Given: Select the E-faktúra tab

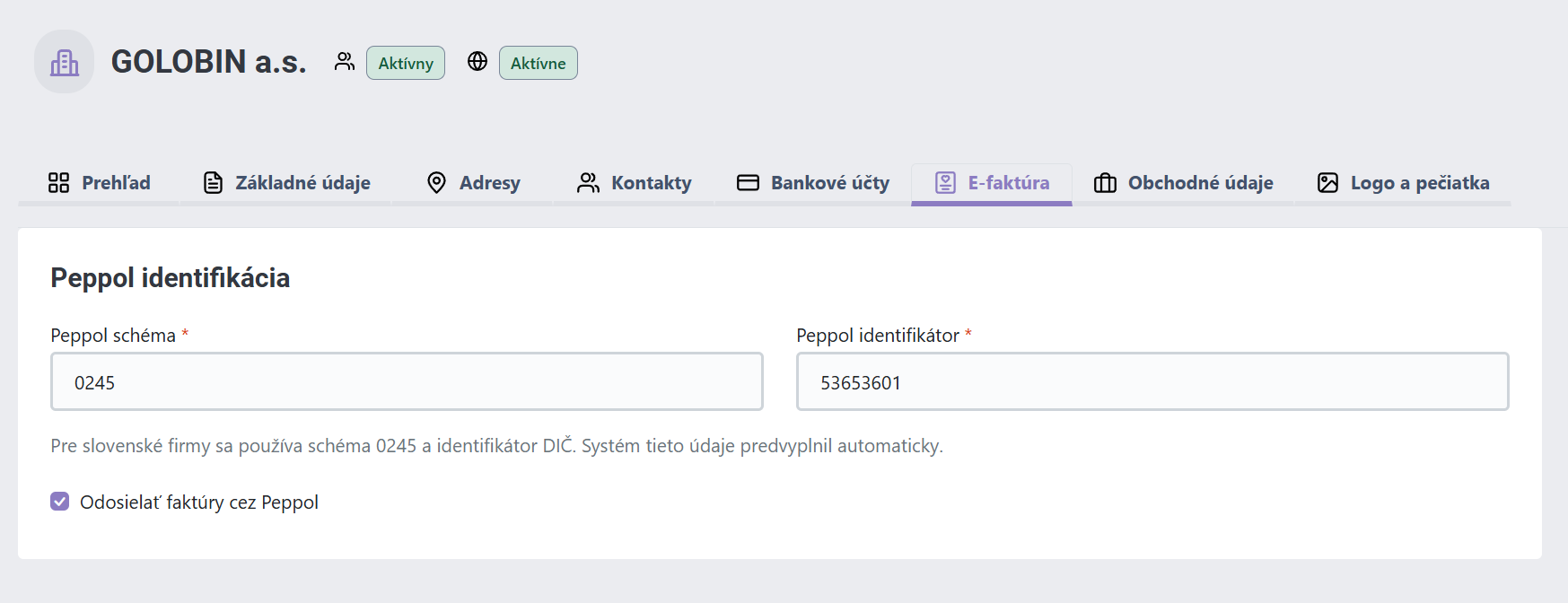Looking at the screenshot, I should pos(992,183).
